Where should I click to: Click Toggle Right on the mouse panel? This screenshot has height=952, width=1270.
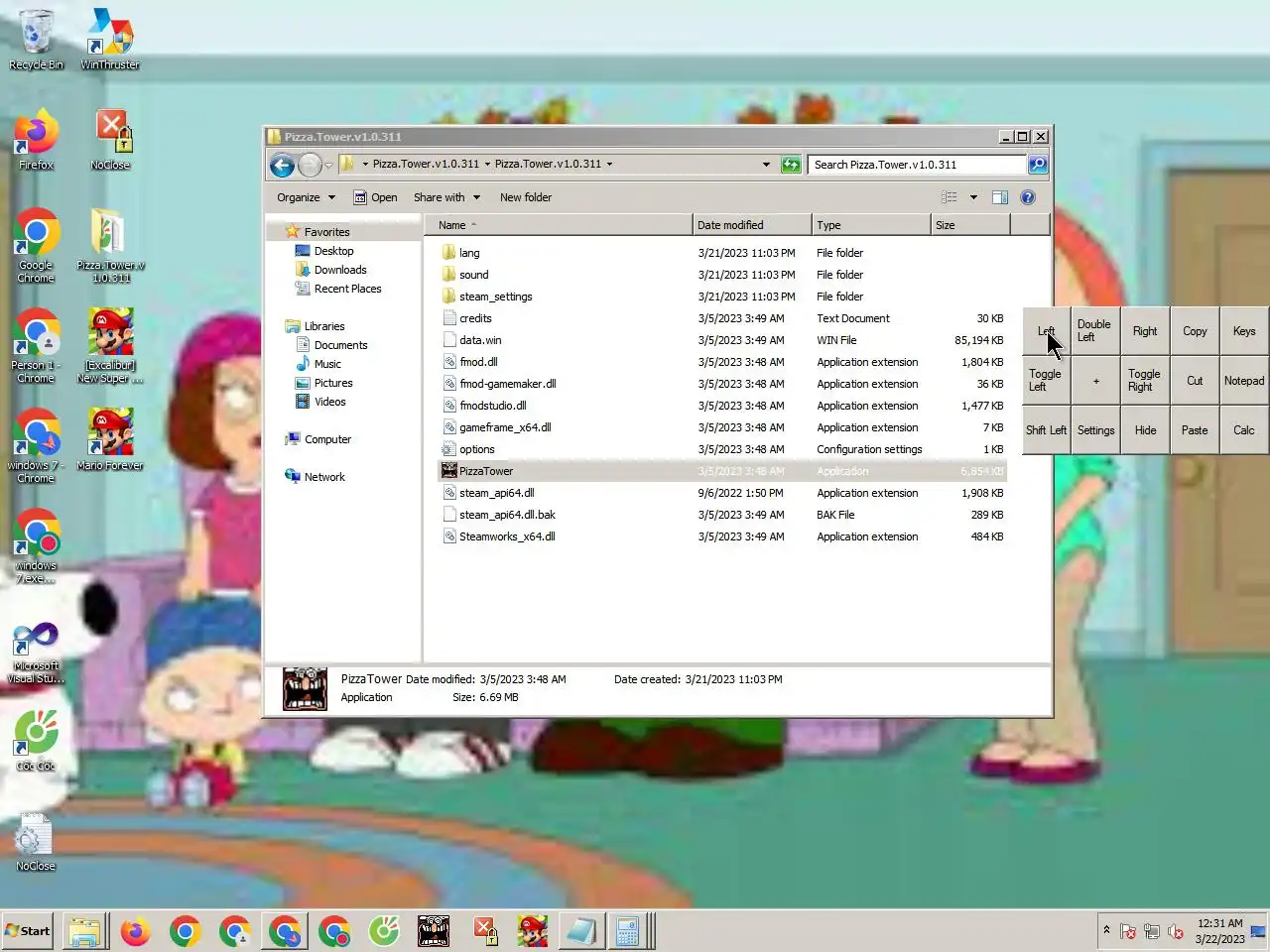pyautogui.click(x=1145, y=381)
